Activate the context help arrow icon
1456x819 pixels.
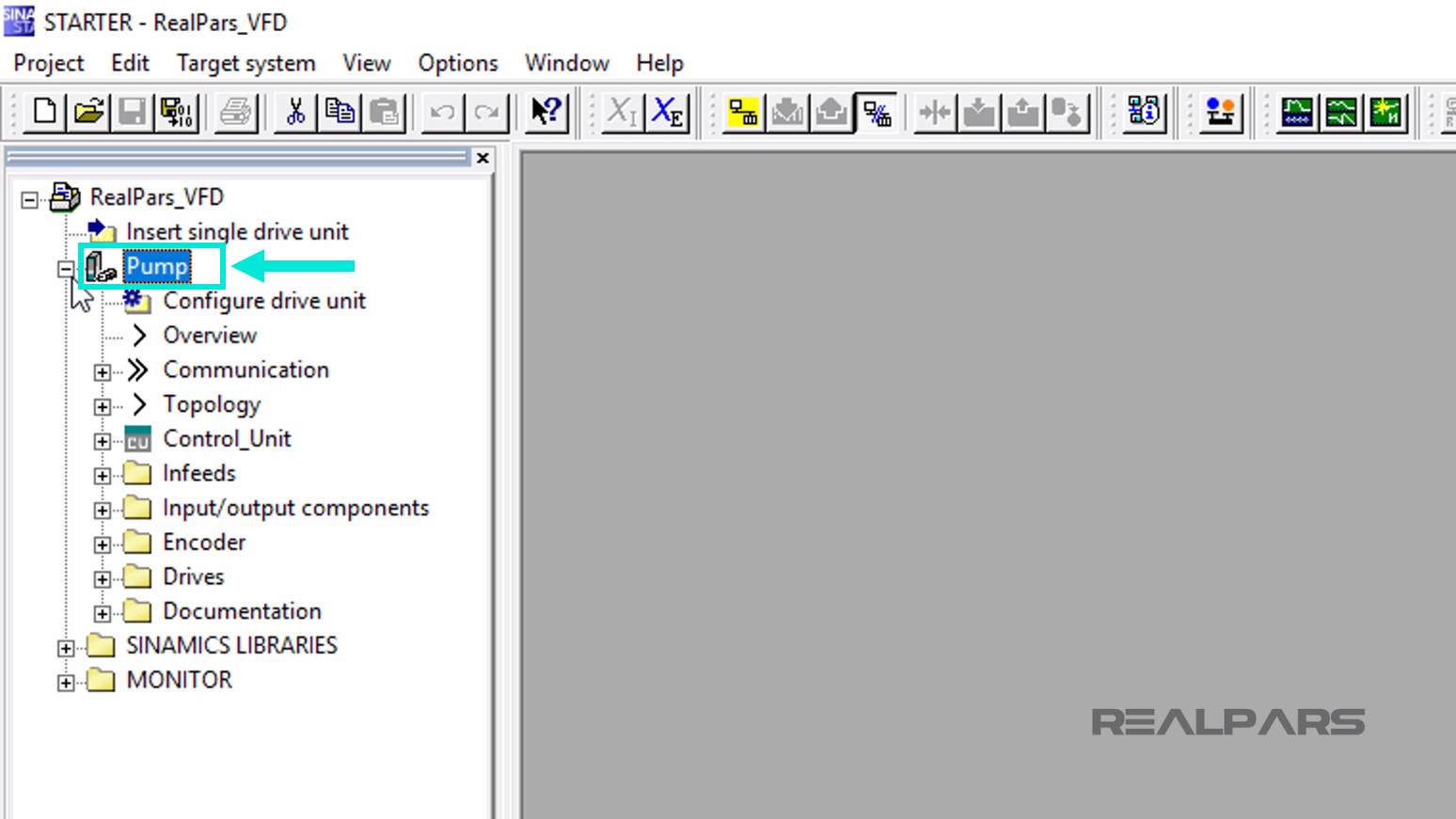click(x=546, y=112)
